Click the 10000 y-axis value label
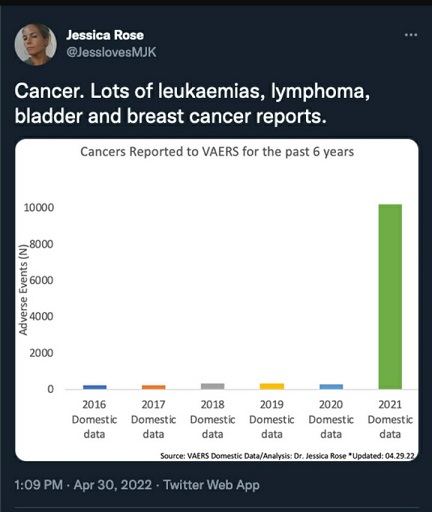This screenshot has width=432, height=512. [x=39, y=207]
